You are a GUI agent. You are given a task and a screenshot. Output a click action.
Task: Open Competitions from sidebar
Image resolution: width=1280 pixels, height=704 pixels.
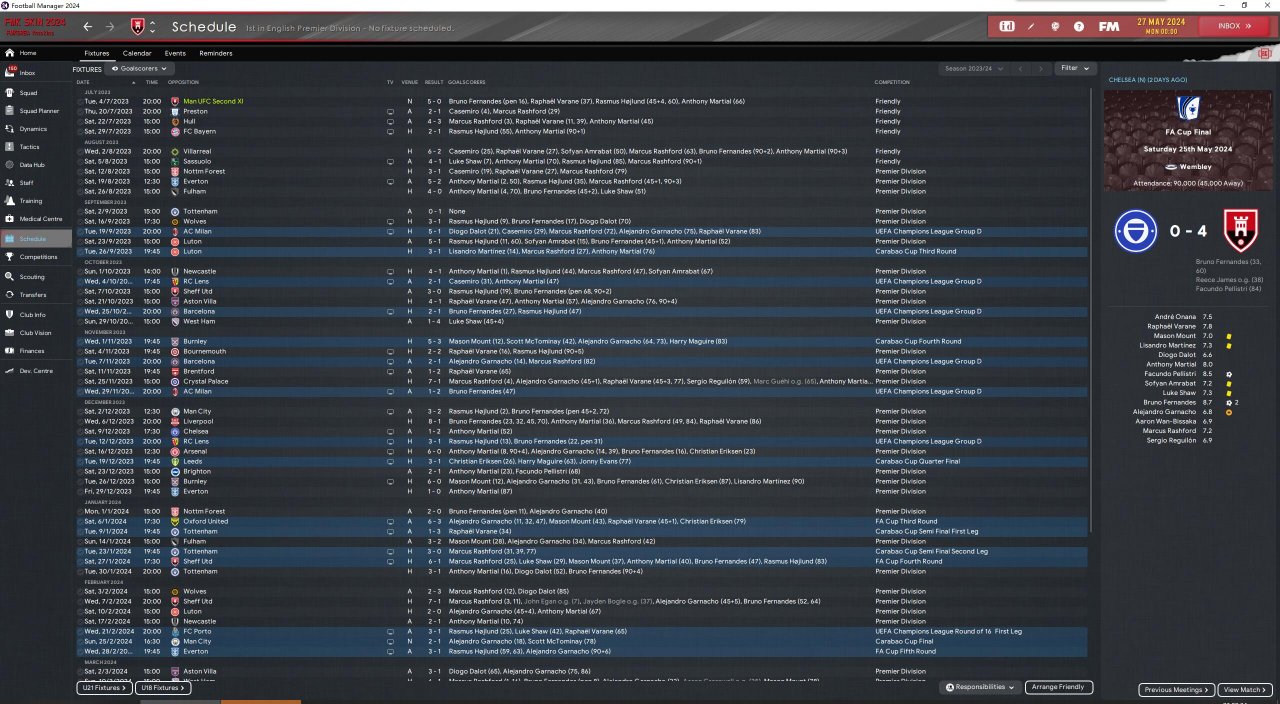point(38,257)
